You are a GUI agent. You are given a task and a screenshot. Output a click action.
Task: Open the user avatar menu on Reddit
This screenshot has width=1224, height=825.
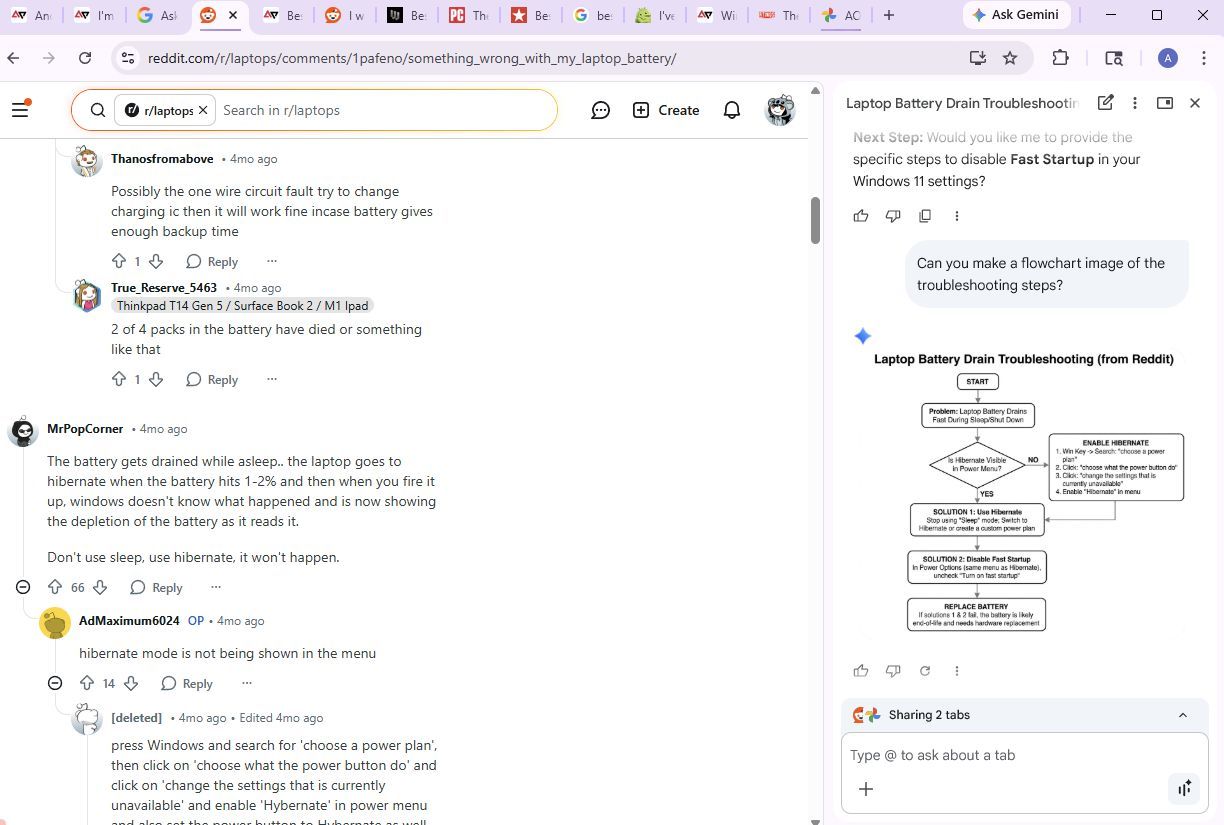[780, 110]
